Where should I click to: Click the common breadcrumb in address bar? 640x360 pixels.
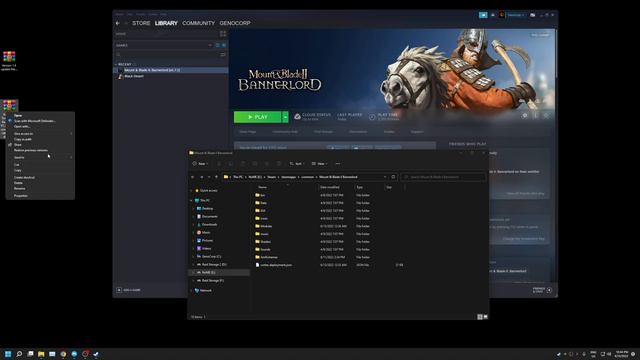point(307,177)
